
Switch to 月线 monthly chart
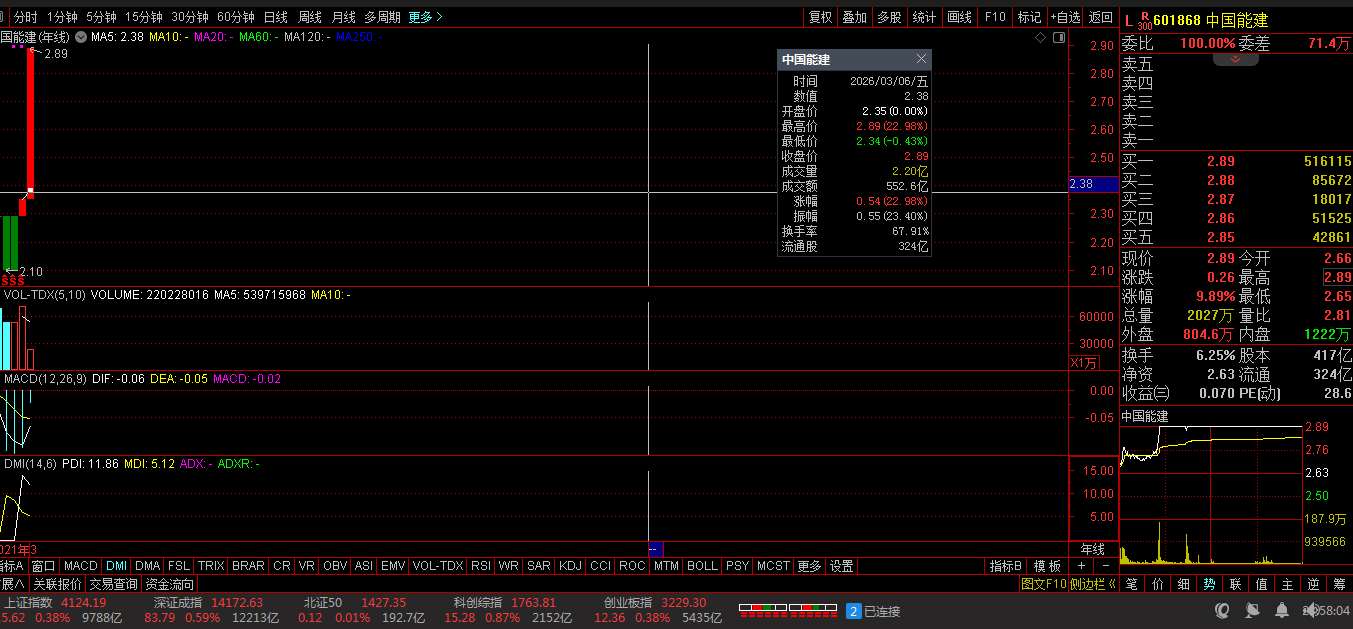(x=343, y=17)
